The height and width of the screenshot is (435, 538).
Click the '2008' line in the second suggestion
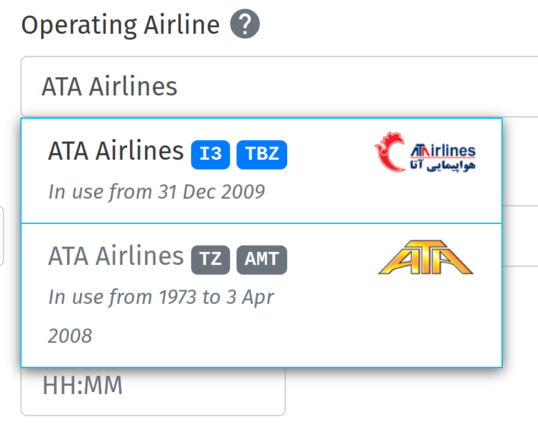click(70, 336)
